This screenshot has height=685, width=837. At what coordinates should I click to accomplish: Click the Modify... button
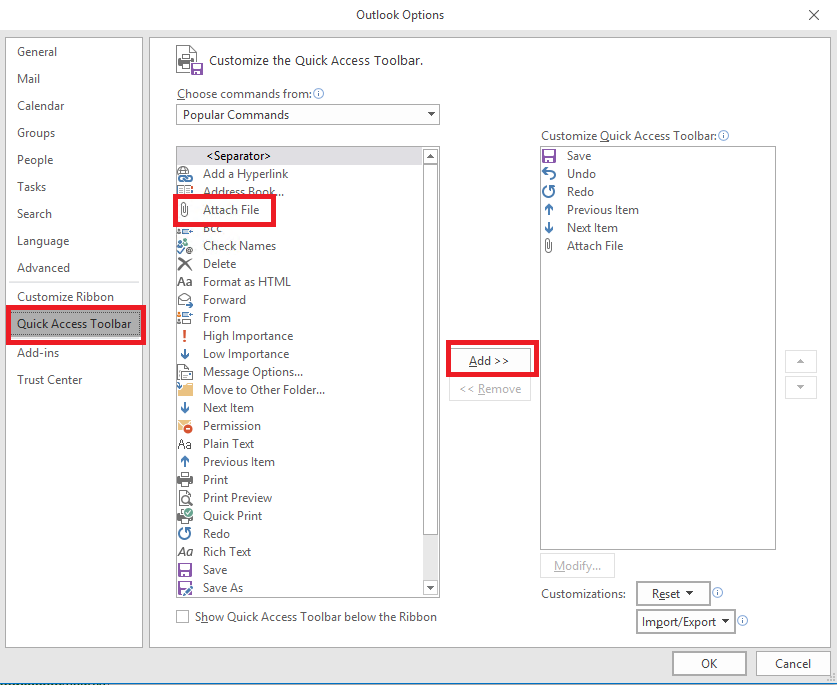[x=577, y=566]
